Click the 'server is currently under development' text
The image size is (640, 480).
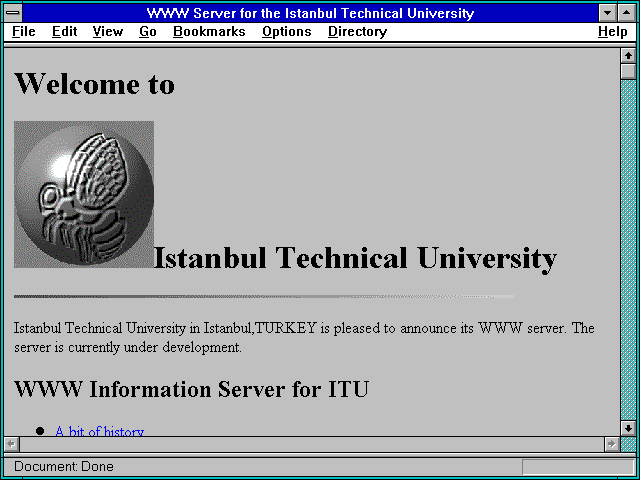point(128,347)
